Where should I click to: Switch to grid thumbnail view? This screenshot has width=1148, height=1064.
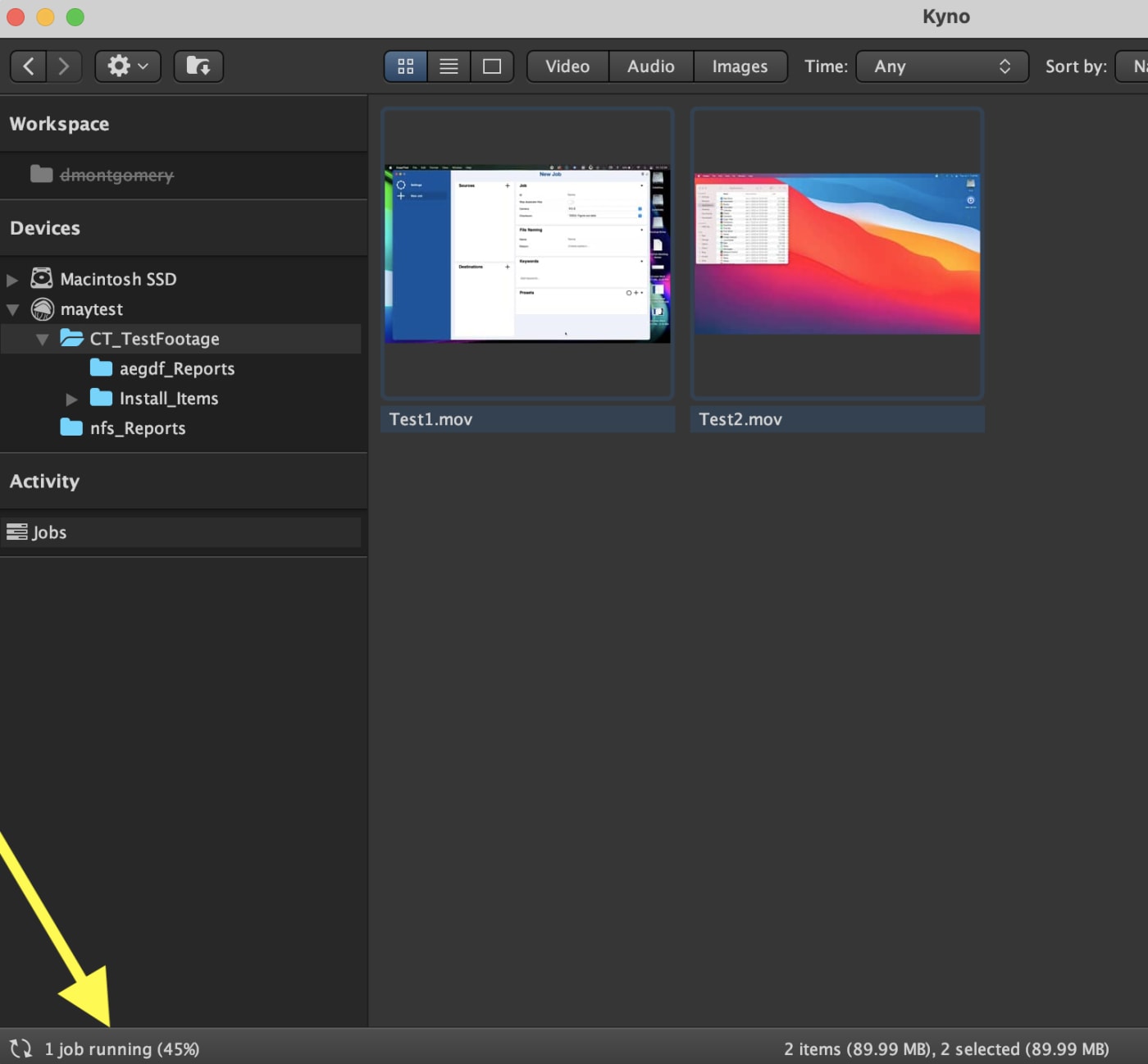pos(406,66)
